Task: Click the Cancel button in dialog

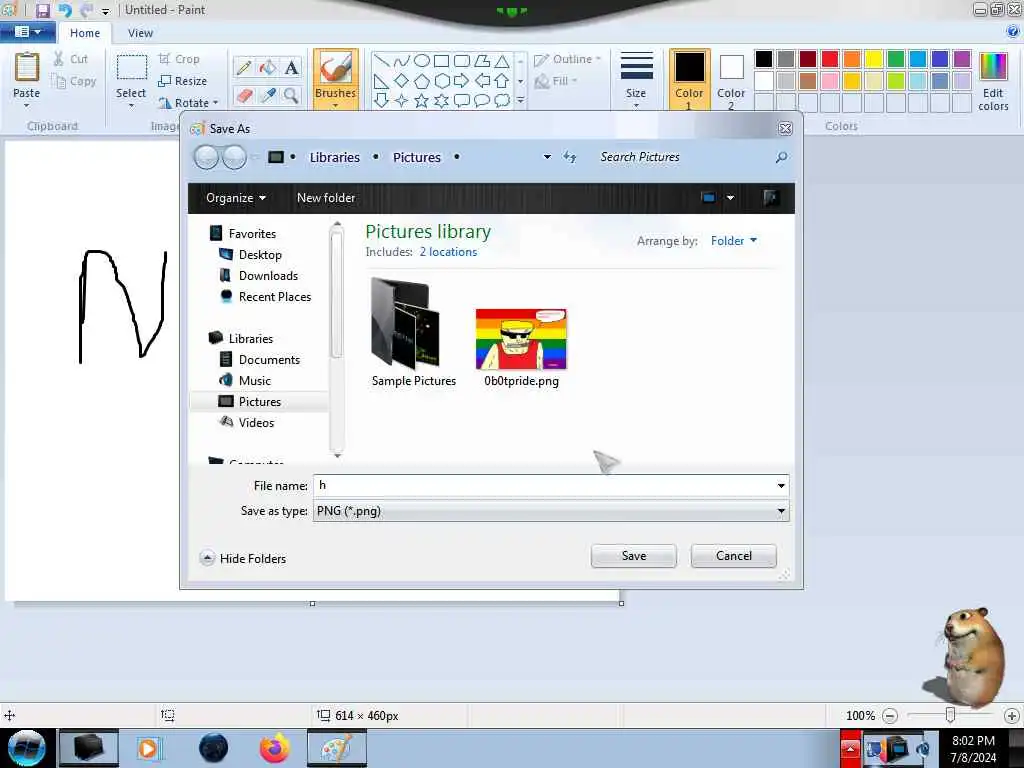Action: coord(733,556)
